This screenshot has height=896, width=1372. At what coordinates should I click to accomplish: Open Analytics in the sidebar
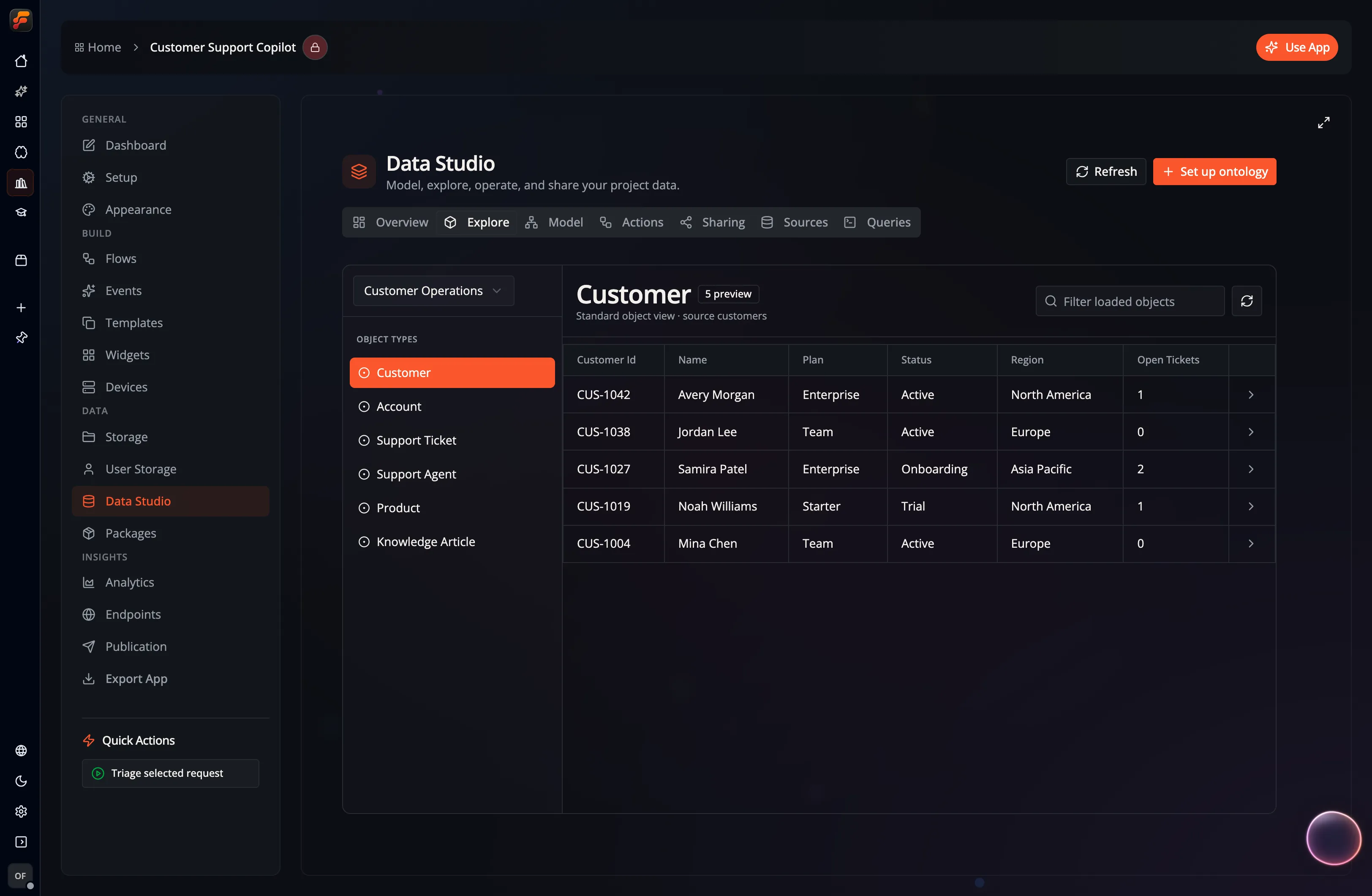point(171,583)
